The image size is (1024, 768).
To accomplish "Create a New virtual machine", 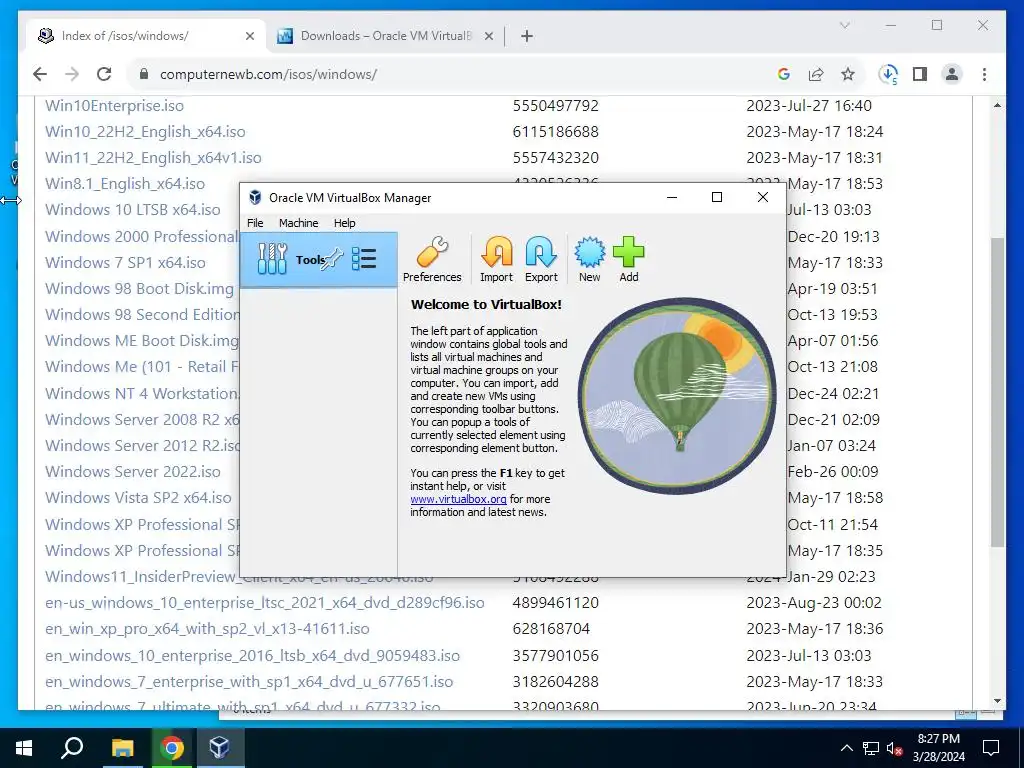I will point(589,259).
